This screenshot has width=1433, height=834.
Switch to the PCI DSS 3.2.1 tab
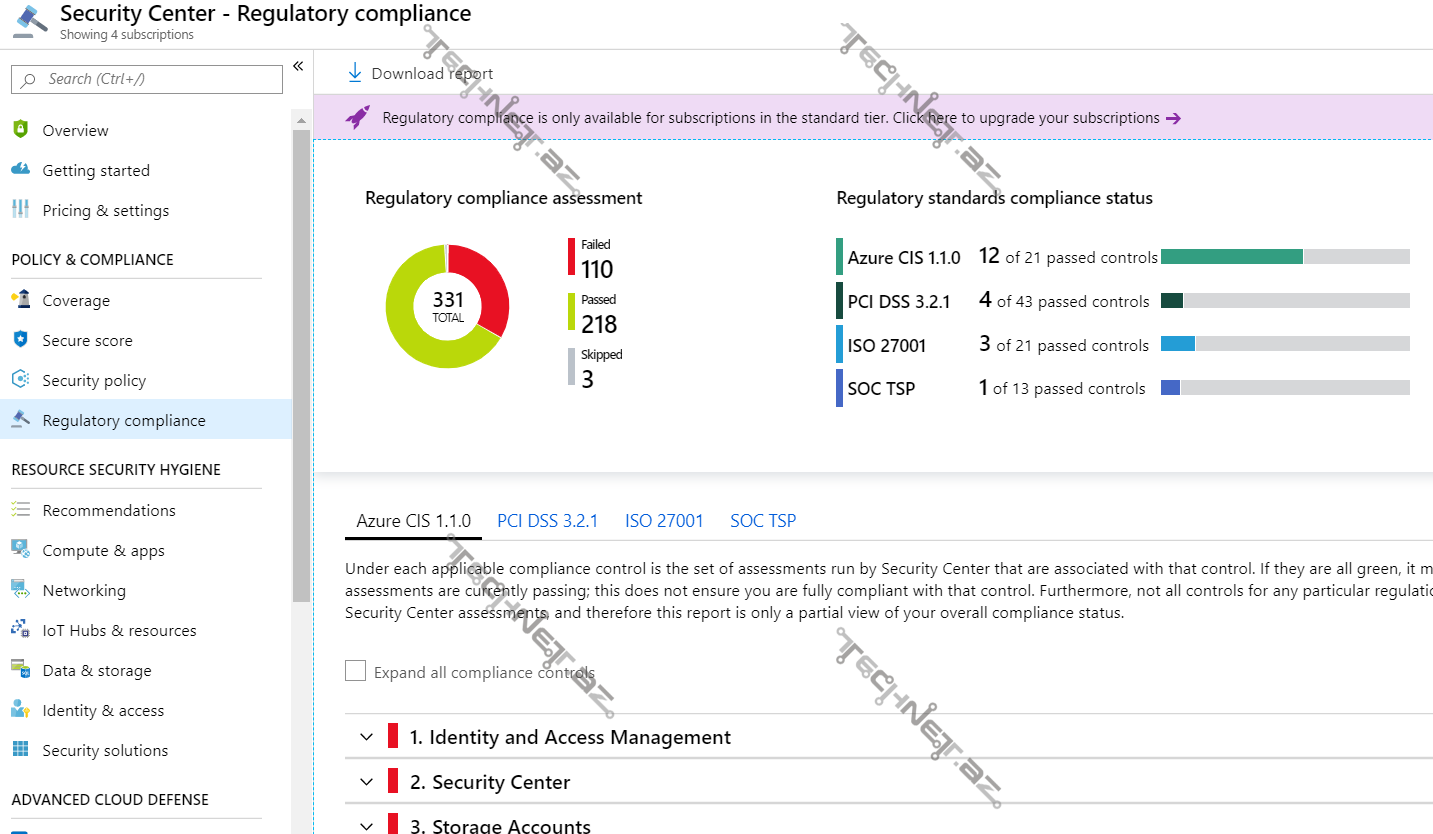click(x=547, y=521)
